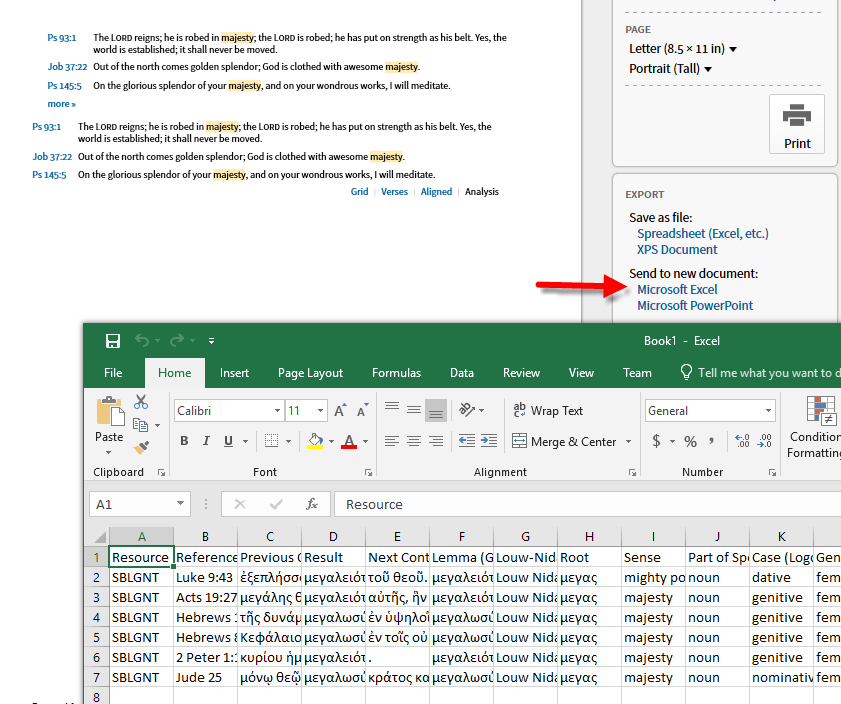Select the Format Painter brush
This screenshot has height=704, width=841.
coord(141,447)
